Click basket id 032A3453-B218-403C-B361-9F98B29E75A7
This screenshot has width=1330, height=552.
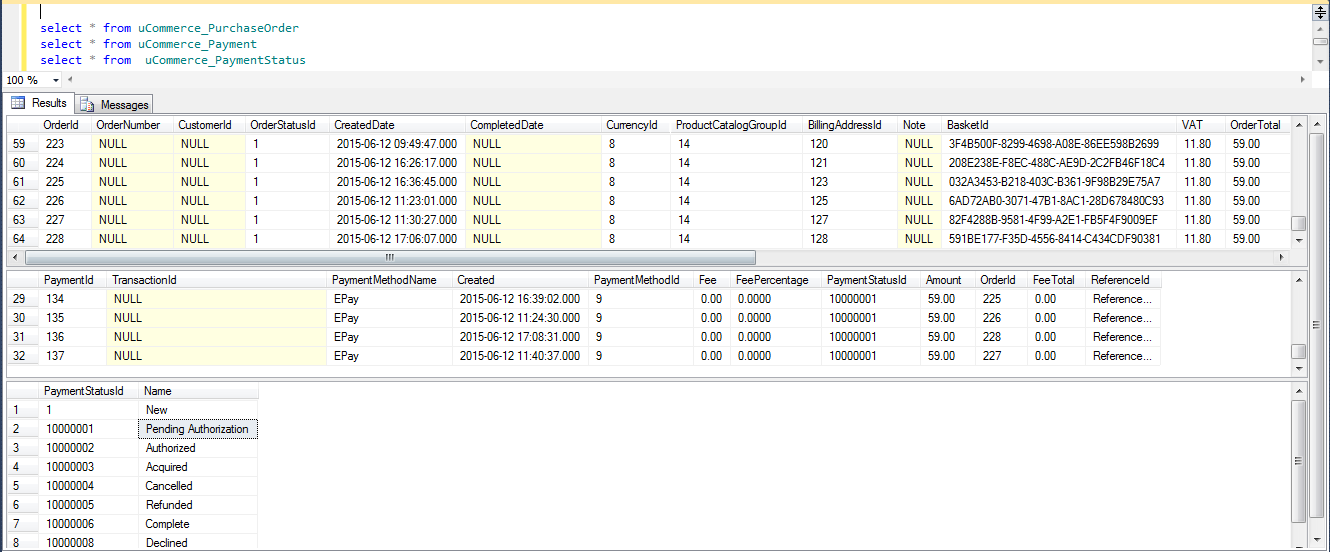click(1060, 182)
